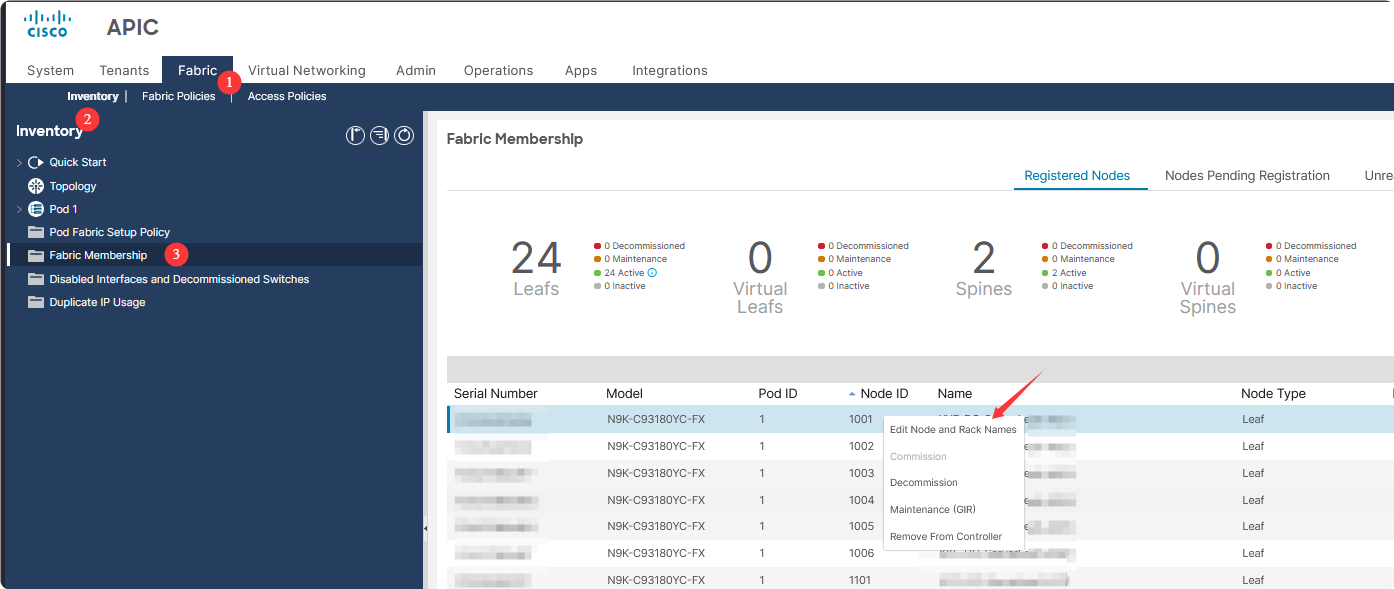Open the Apps tab

581,70
